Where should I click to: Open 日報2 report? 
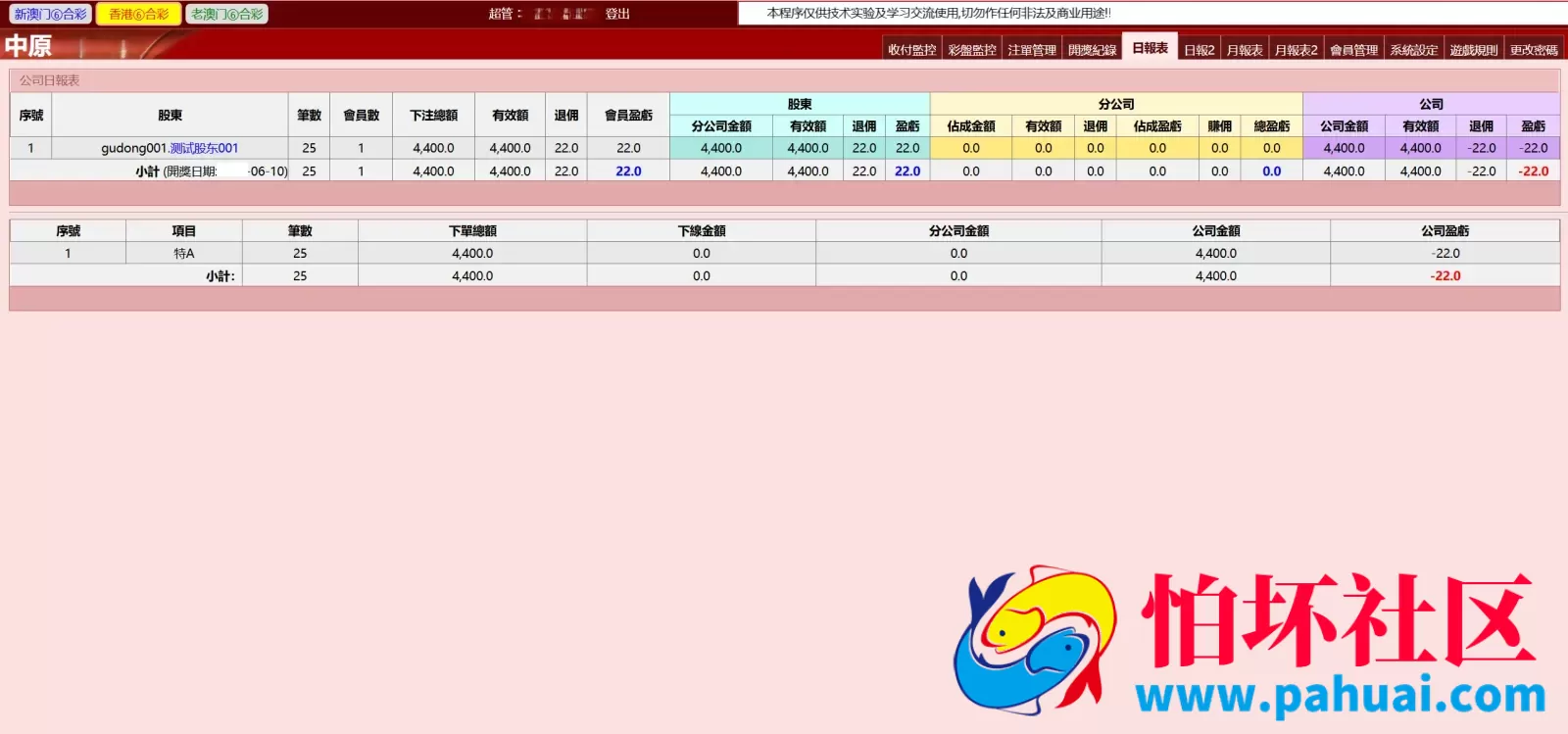1199,50
